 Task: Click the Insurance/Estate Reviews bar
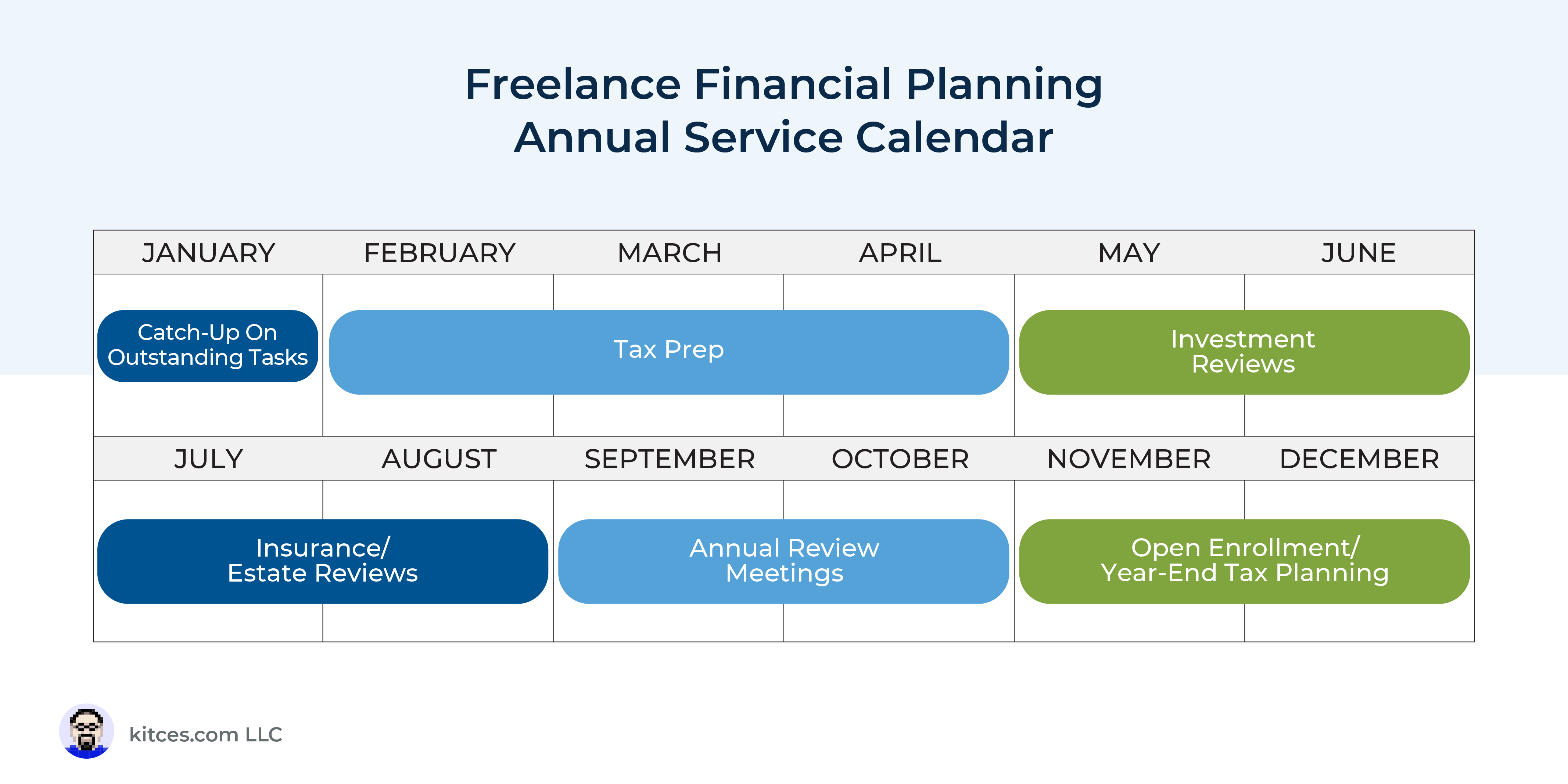(323, 561)
